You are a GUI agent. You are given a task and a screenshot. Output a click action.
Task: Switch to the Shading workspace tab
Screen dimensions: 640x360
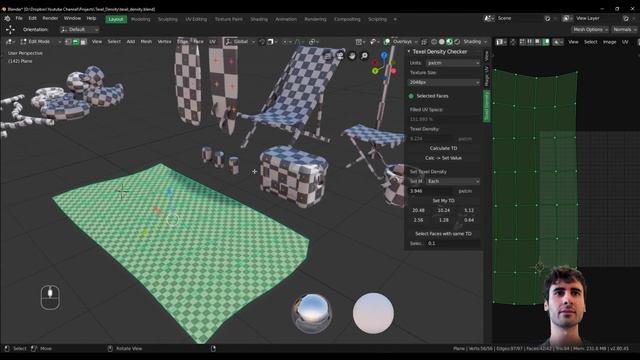pos(259,19)
